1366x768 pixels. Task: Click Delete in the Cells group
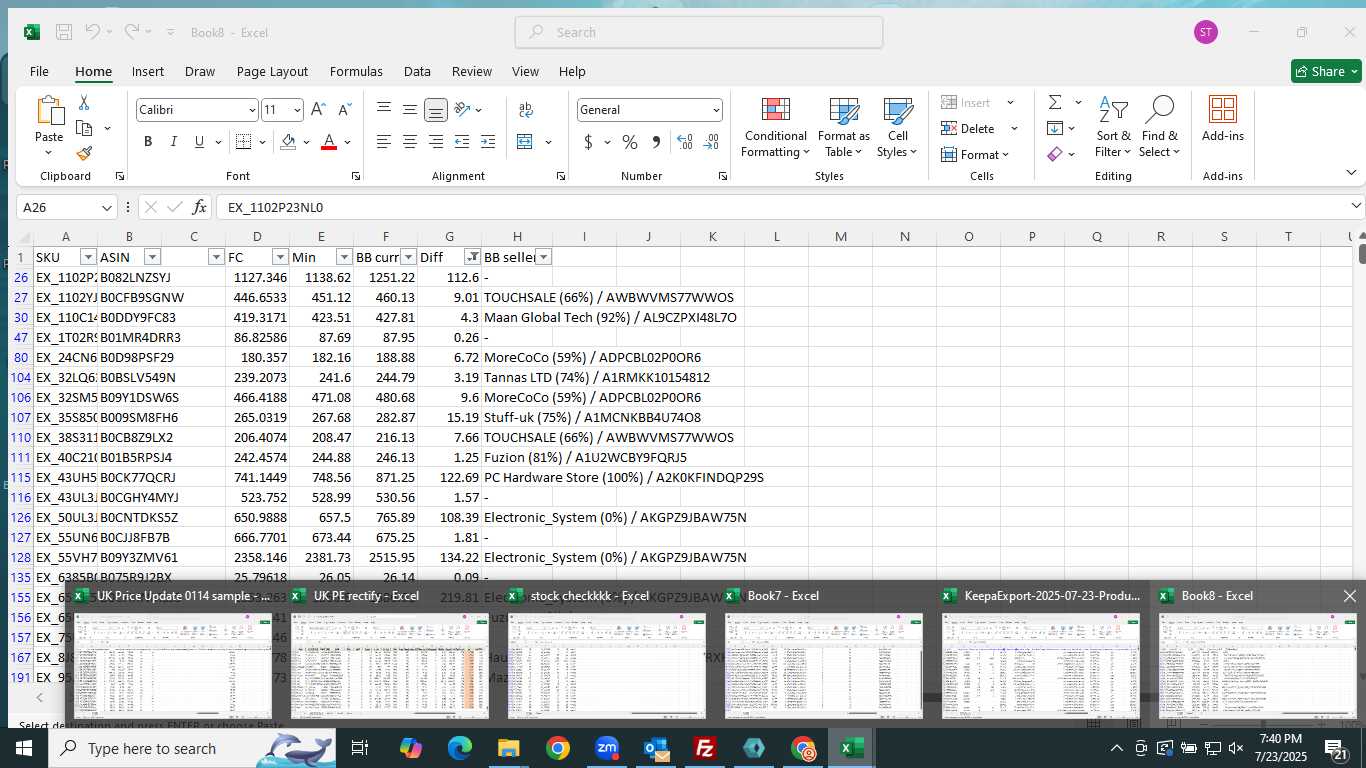(968, 128)
